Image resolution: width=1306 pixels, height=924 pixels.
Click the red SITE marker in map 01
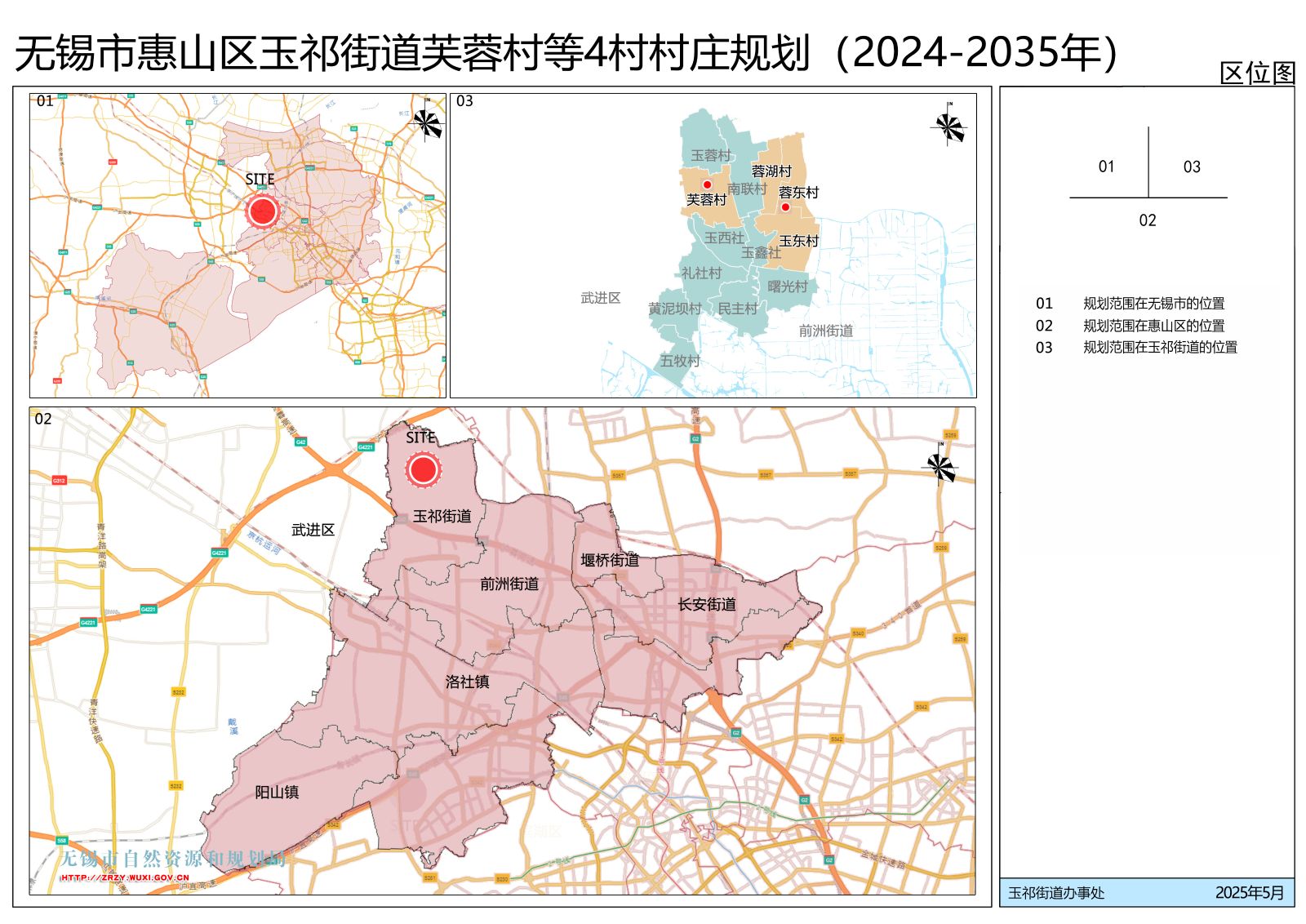click(x=263, y=211)
